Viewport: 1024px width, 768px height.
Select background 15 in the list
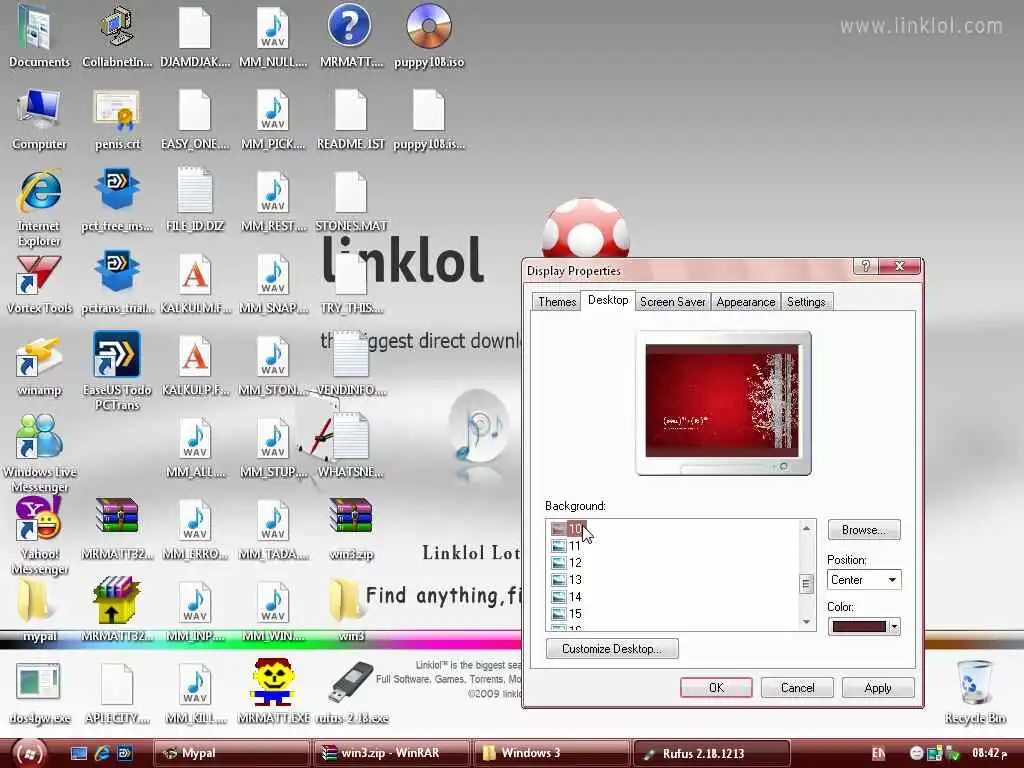click(567, 613)
